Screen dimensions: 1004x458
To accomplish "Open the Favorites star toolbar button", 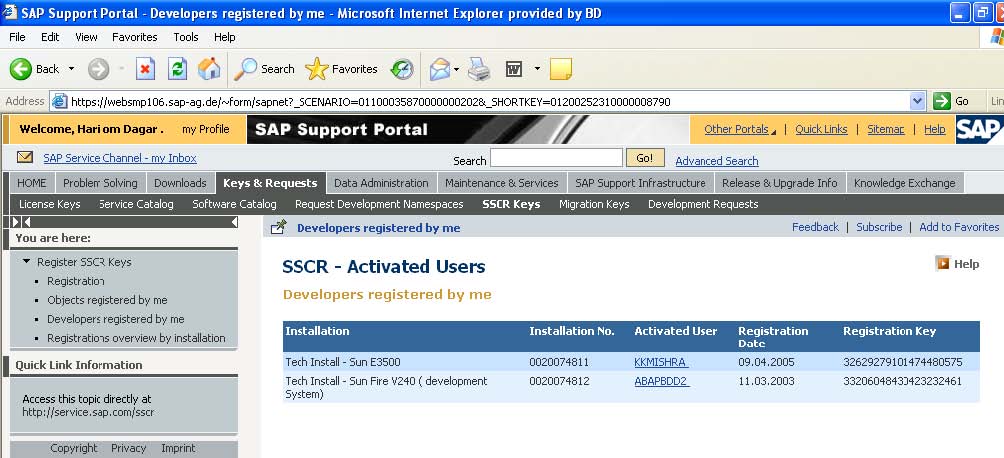I will tap(341, 69).
